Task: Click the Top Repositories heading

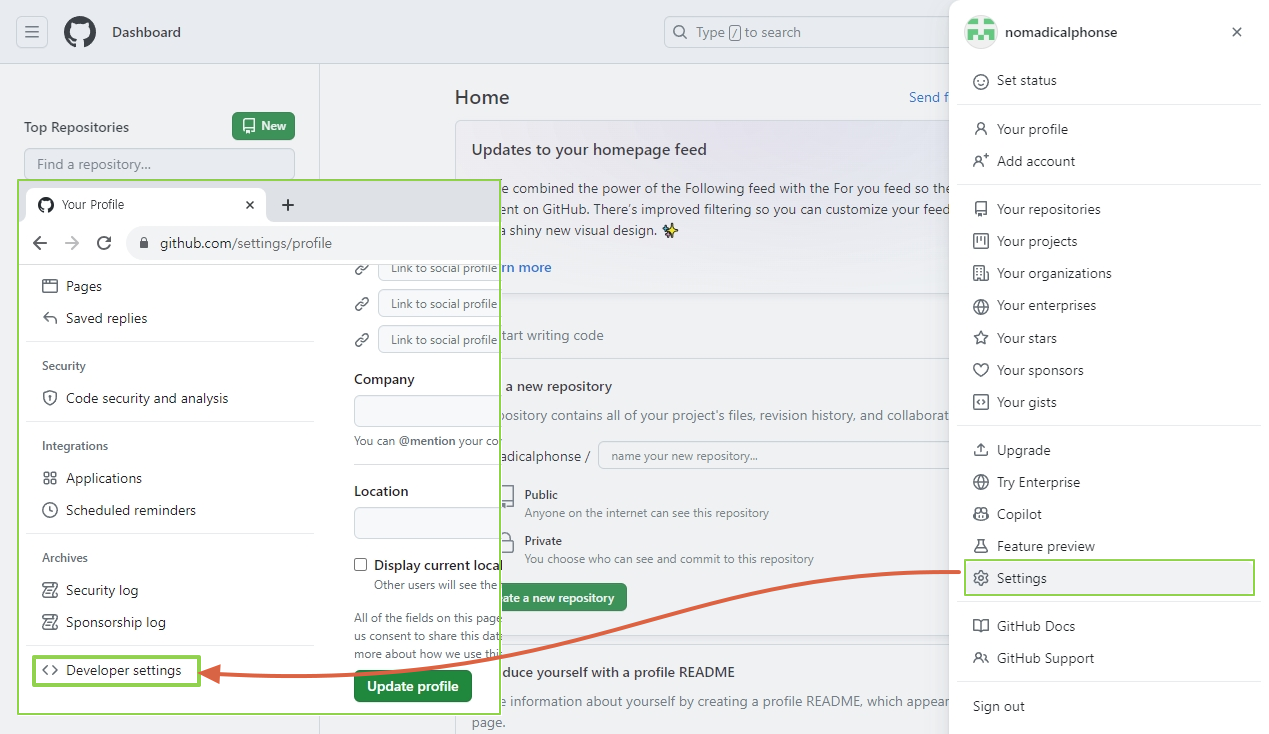Action: coord(76,127)
